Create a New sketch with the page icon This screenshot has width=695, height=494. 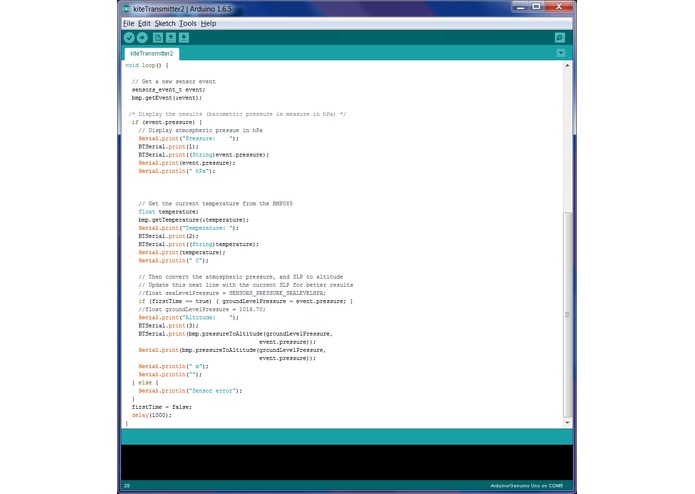158,38
